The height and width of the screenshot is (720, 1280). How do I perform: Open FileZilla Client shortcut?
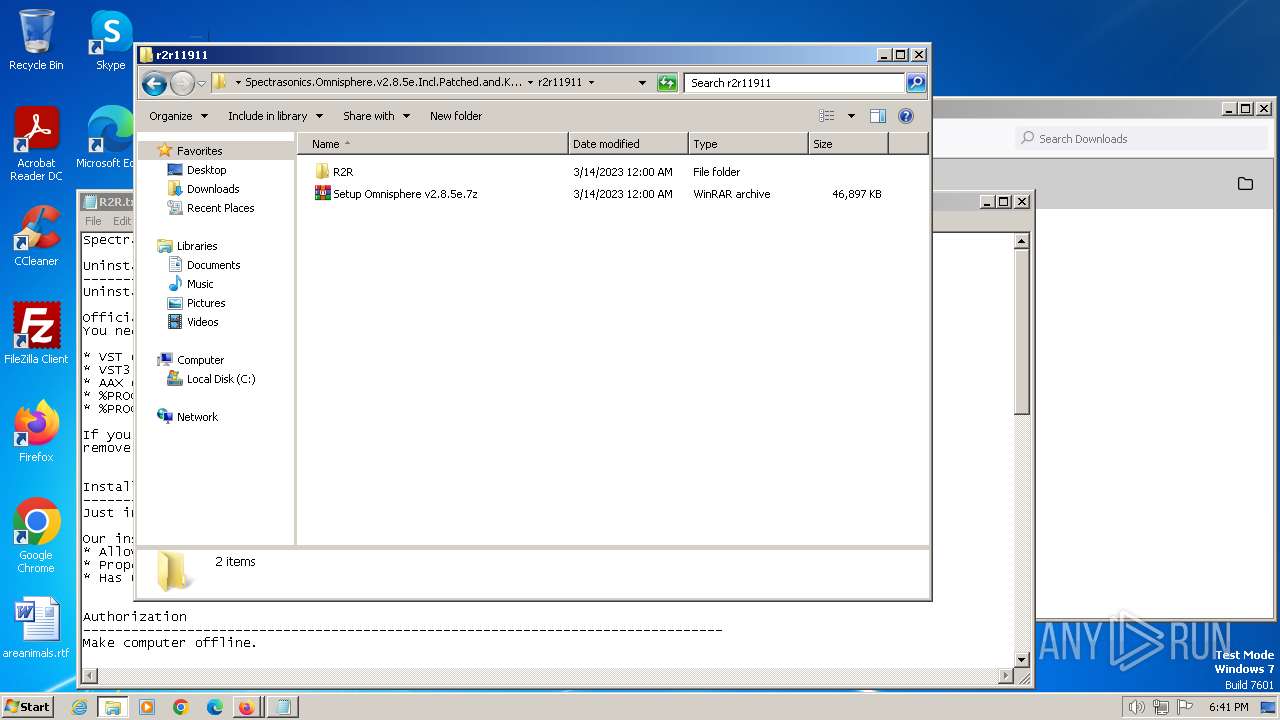[x=36, y=334]
